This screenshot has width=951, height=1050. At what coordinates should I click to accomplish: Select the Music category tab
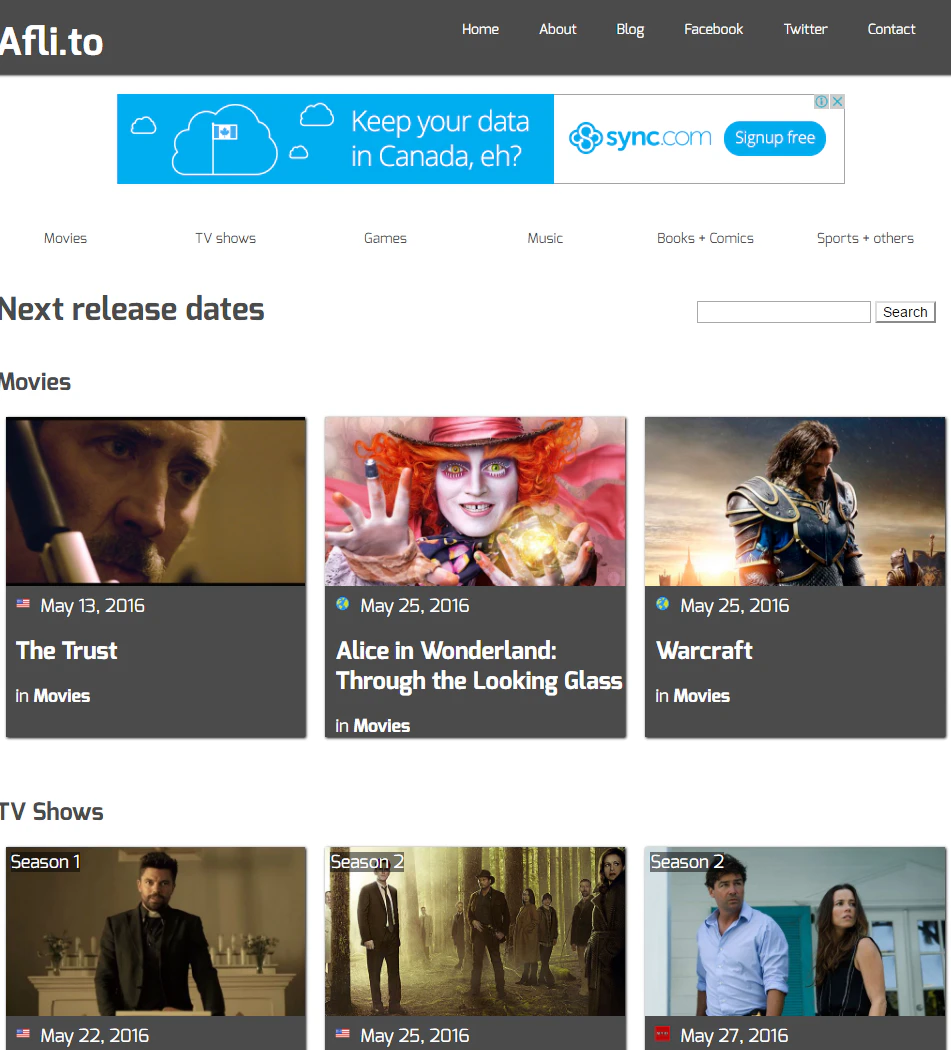(544, 238)
